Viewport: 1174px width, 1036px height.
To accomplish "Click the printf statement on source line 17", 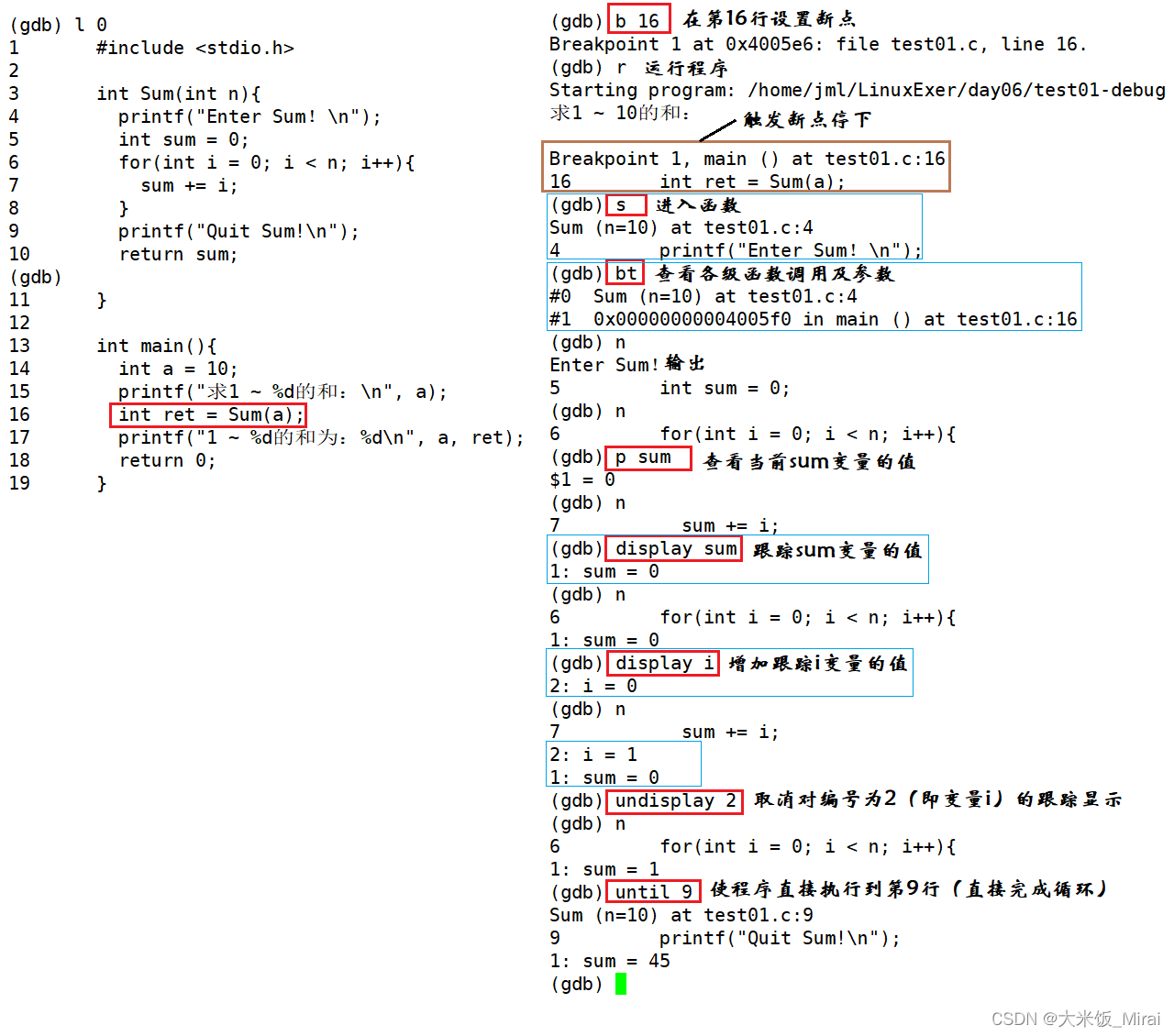I will 321,437.
